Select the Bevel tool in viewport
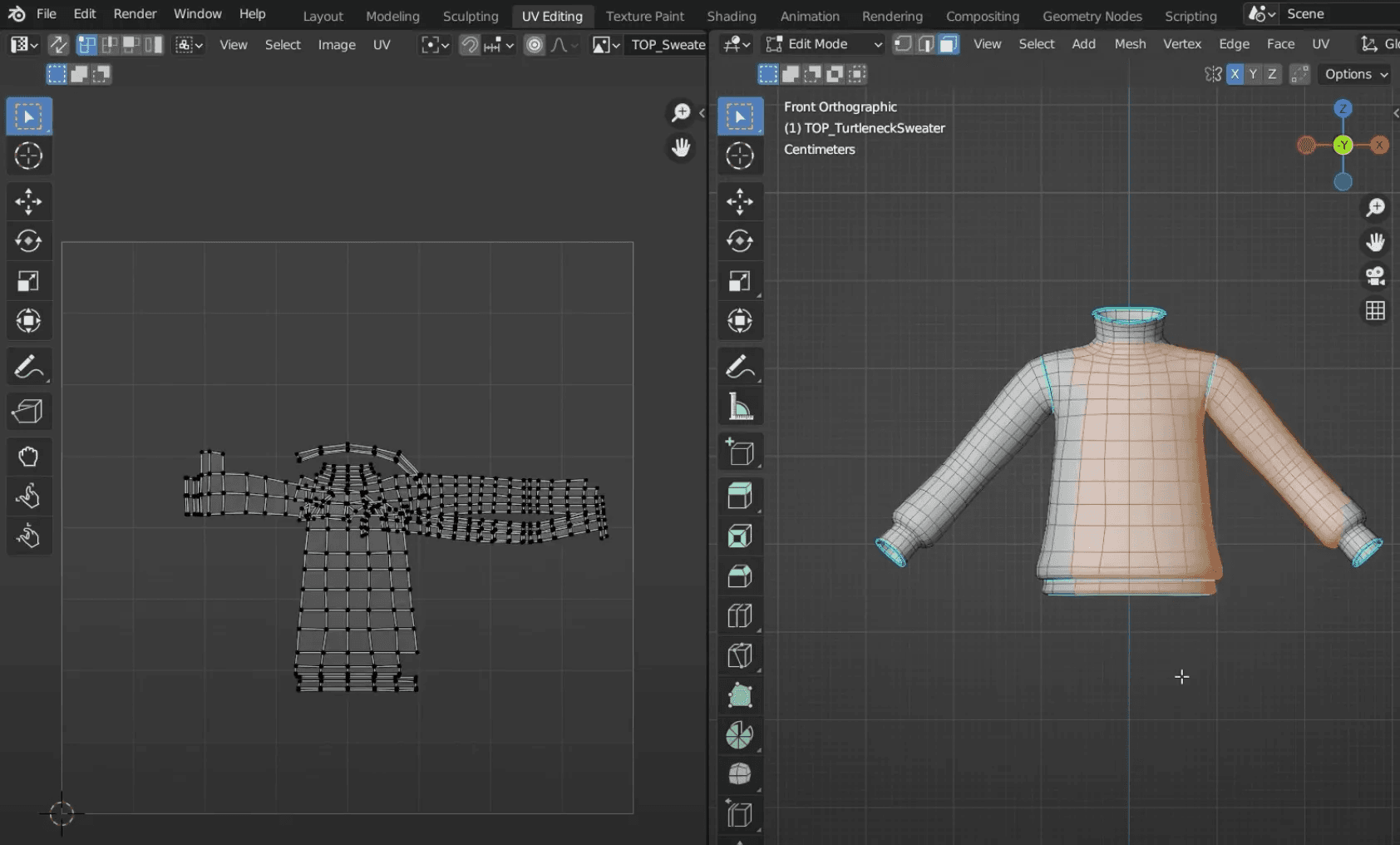The width and height of the screenshot is (1400, 845). point(739,576)
